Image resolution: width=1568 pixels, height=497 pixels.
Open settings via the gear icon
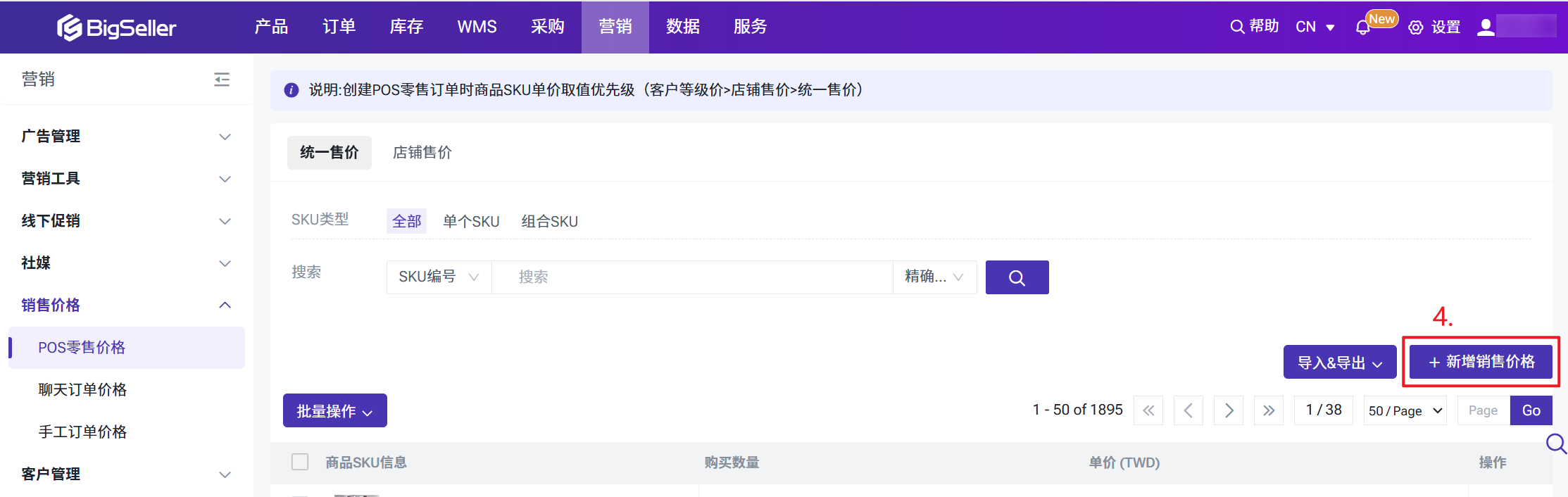coord(1415,27)
